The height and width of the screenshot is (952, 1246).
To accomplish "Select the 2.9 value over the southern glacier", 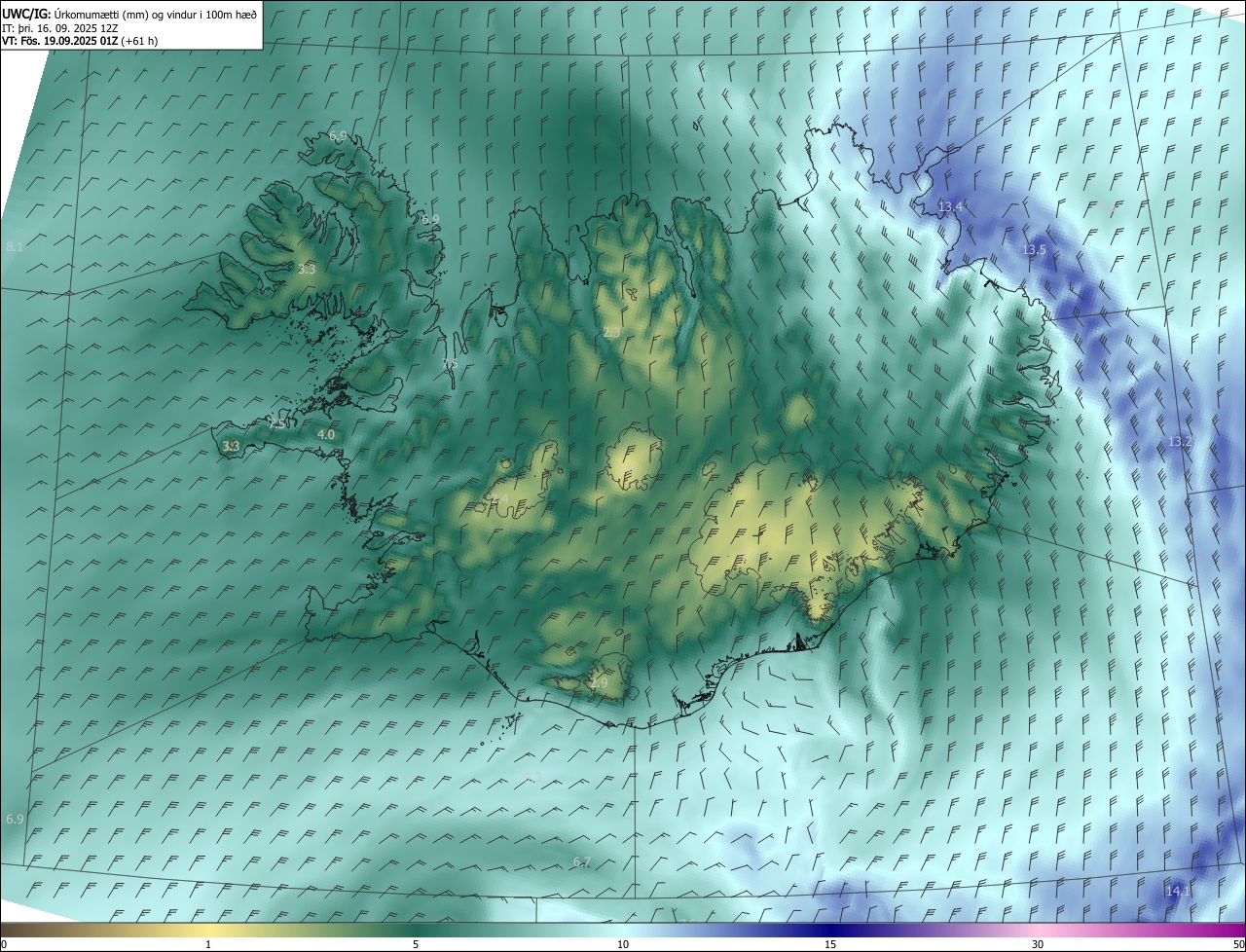I will (x=599, y=683).
